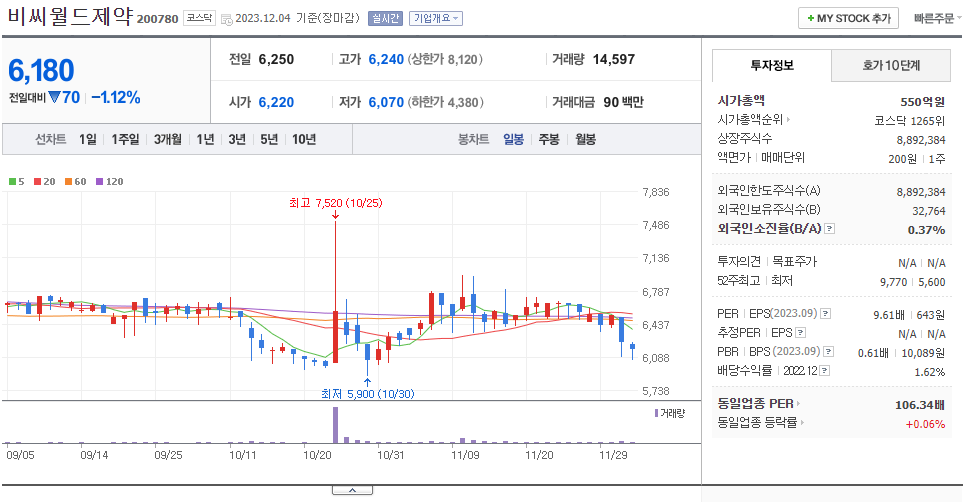Click the 시가총액 value 550억원
Image resolution: width=965 pixels, height=502 pixels.
(923, 102)
